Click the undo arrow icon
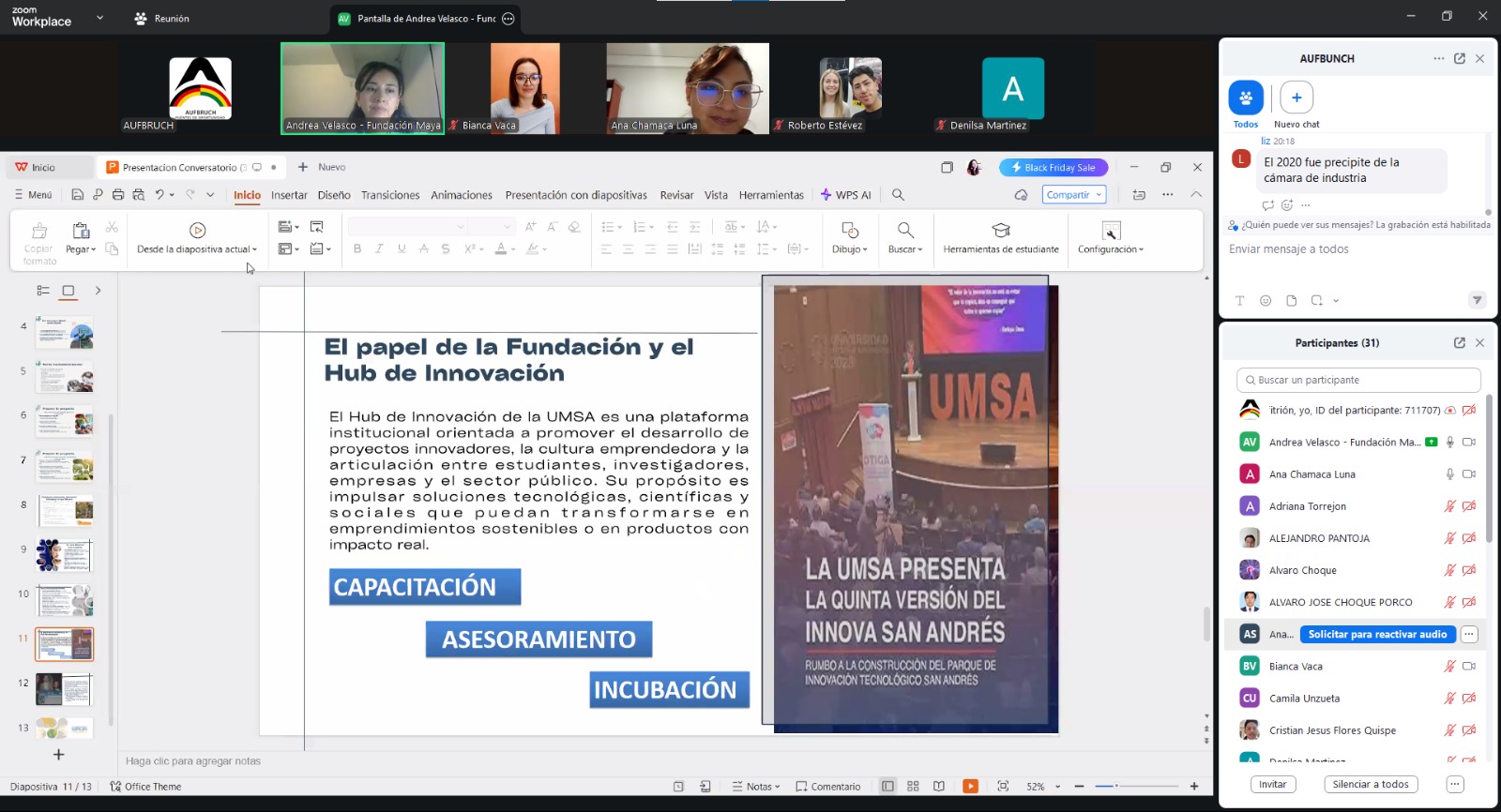 [159, 195]
